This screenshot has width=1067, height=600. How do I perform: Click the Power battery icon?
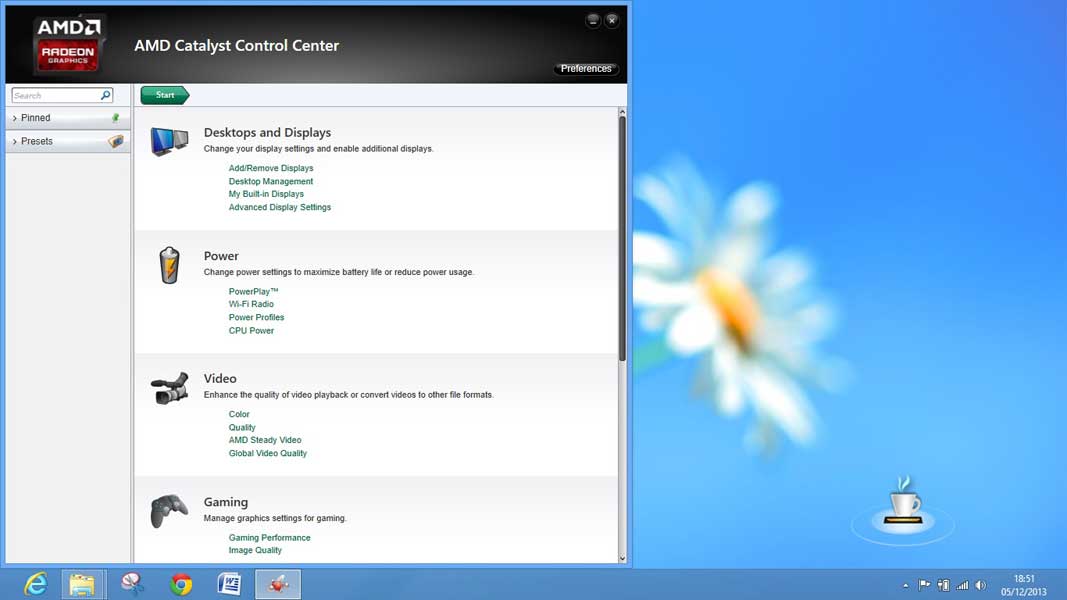[169, 265]
